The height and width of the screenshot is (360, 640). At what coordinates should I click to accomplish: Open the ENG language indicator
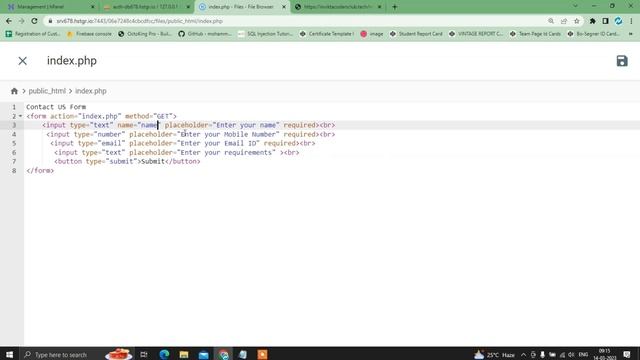click(583, 354)
